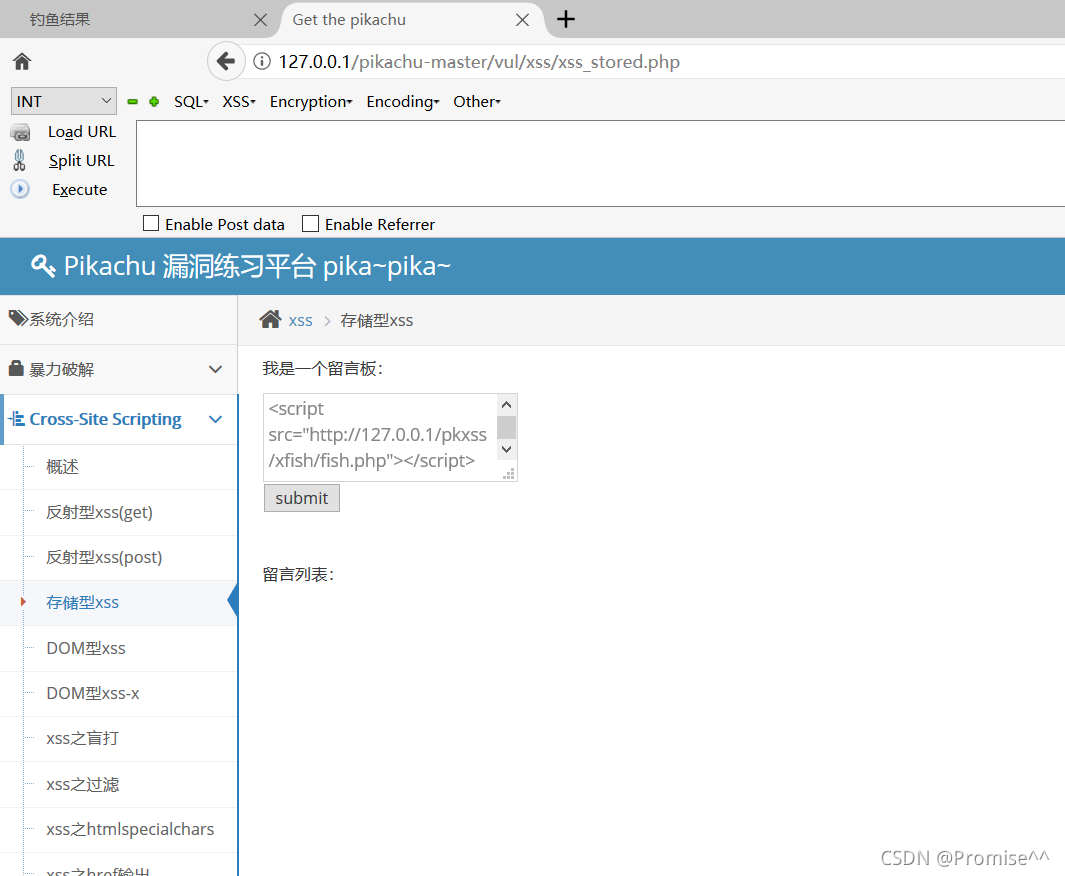Open xss之盲打 page
The width and height of the screenshot is (1065, 876).
82,738
